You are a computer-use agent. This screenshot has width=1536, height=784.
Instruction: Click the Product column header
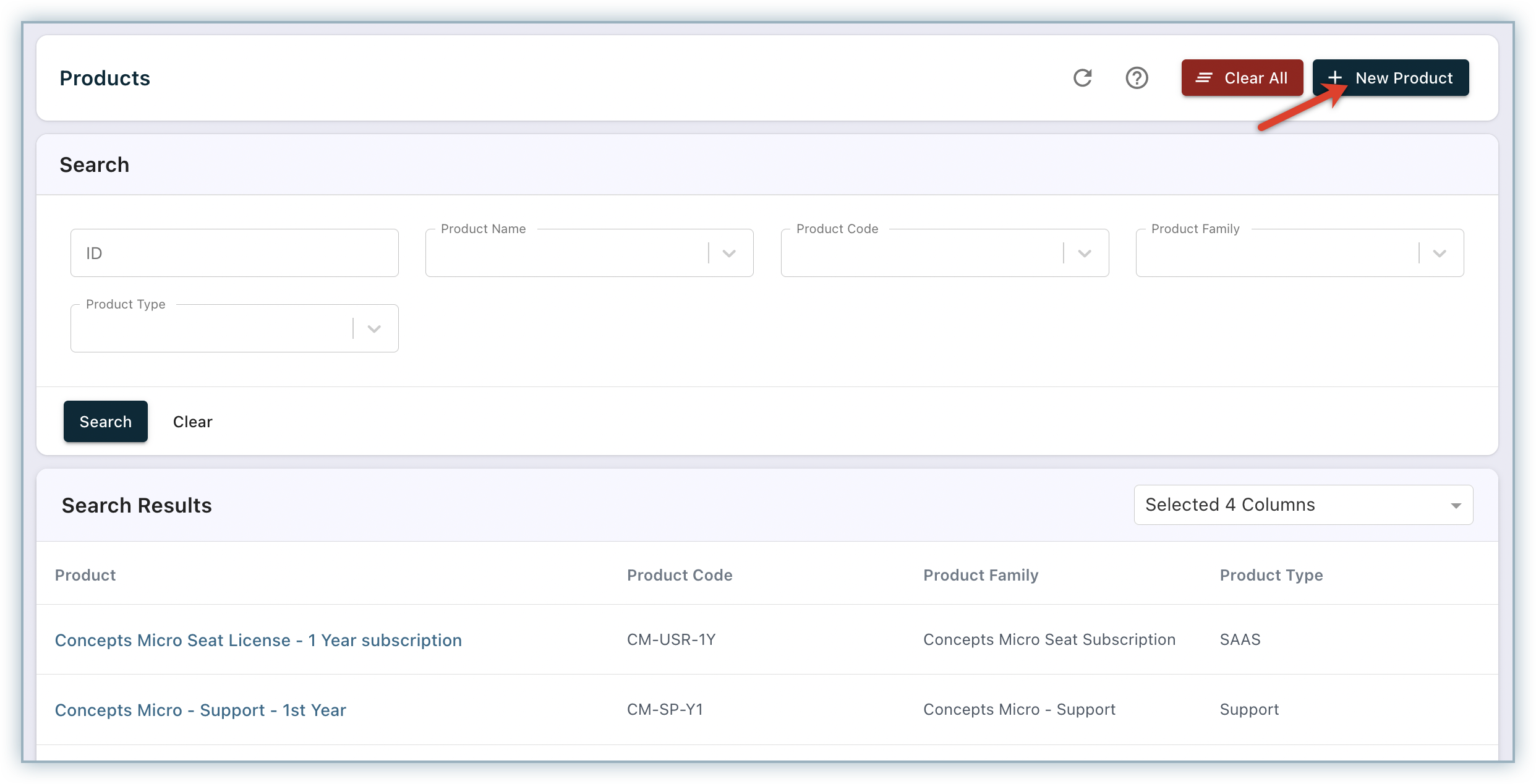(x=85, y=575)
